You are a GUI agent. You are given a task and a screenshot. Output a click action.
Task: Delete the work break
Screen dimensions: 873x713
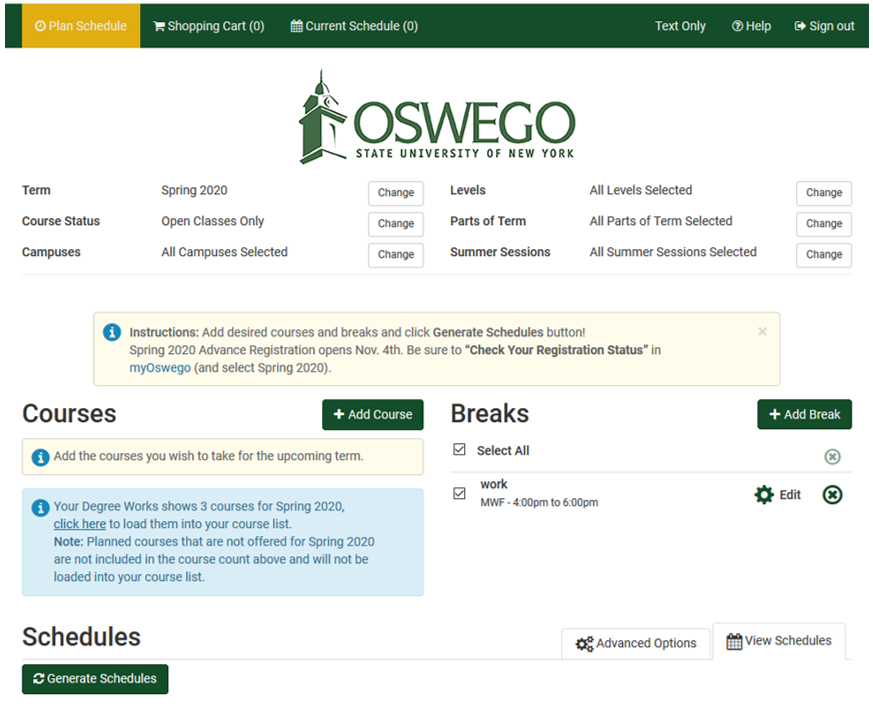point(832,495)
